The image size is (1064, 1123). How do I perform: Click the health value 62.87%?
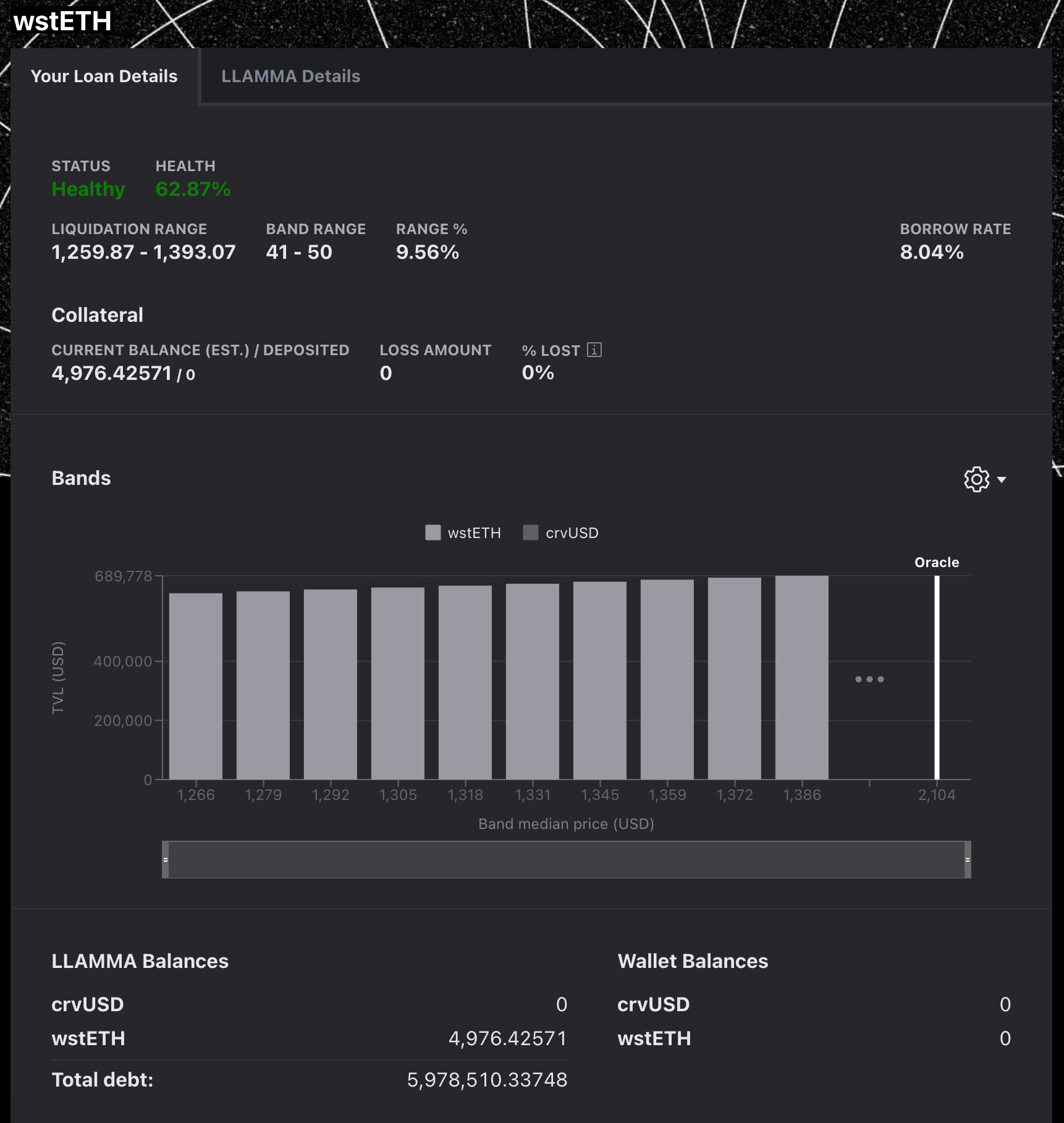tap(193, 189)
